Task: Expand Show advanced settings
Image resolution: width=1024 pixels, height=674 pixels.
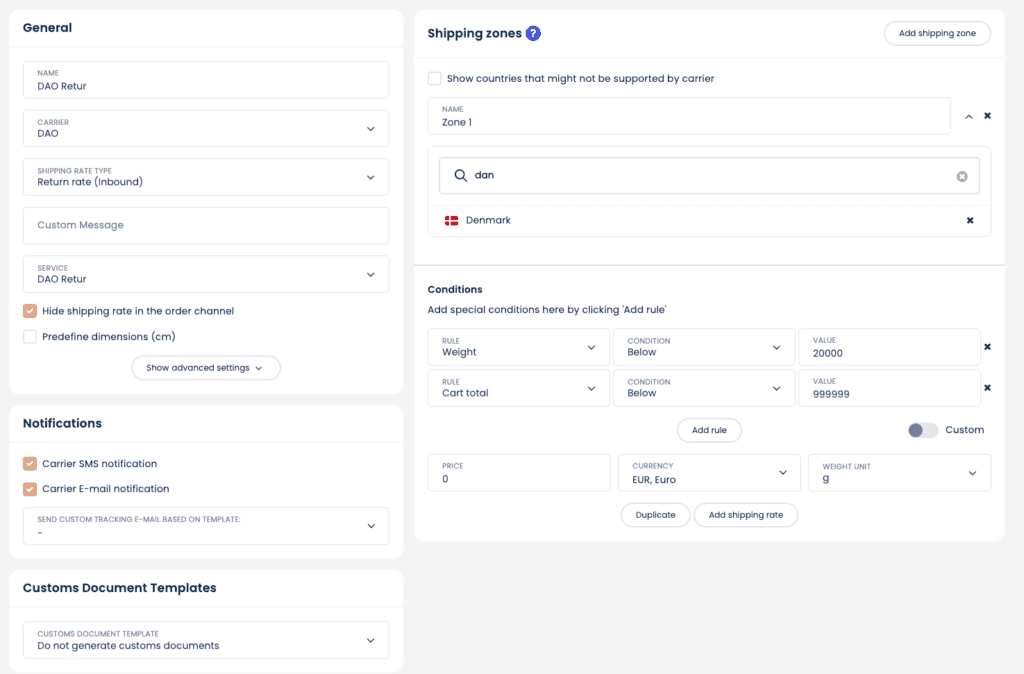Action: tap(206, 368)
